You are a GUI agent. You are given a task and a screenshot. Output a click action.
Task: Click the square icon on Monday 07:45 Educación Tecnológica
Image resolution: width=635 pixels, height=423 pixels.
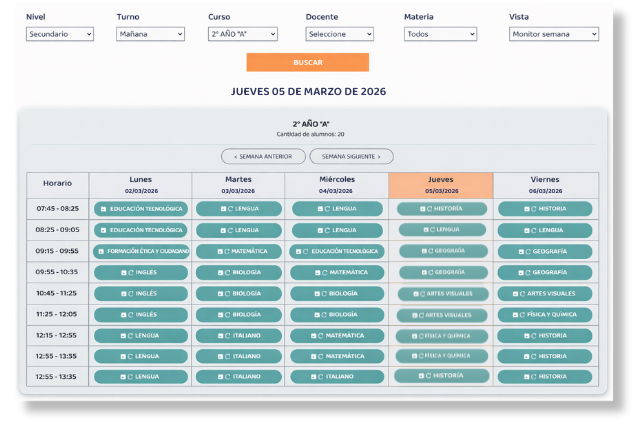(103, 209)
